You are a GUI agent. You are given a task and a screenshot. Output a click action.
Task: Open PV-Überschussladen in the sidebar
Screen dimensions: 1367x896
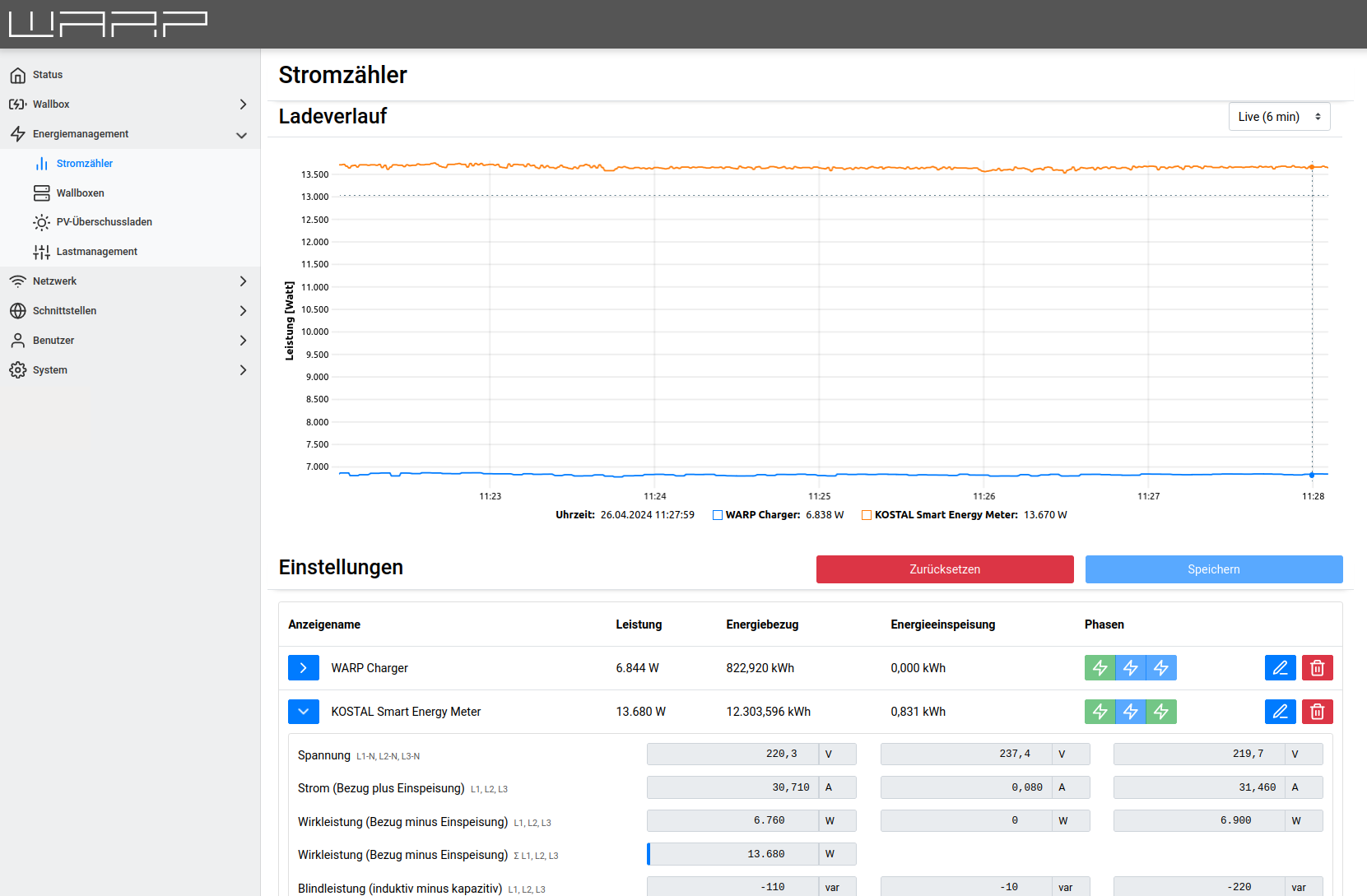pyautogui.click(x=104, y=222)
